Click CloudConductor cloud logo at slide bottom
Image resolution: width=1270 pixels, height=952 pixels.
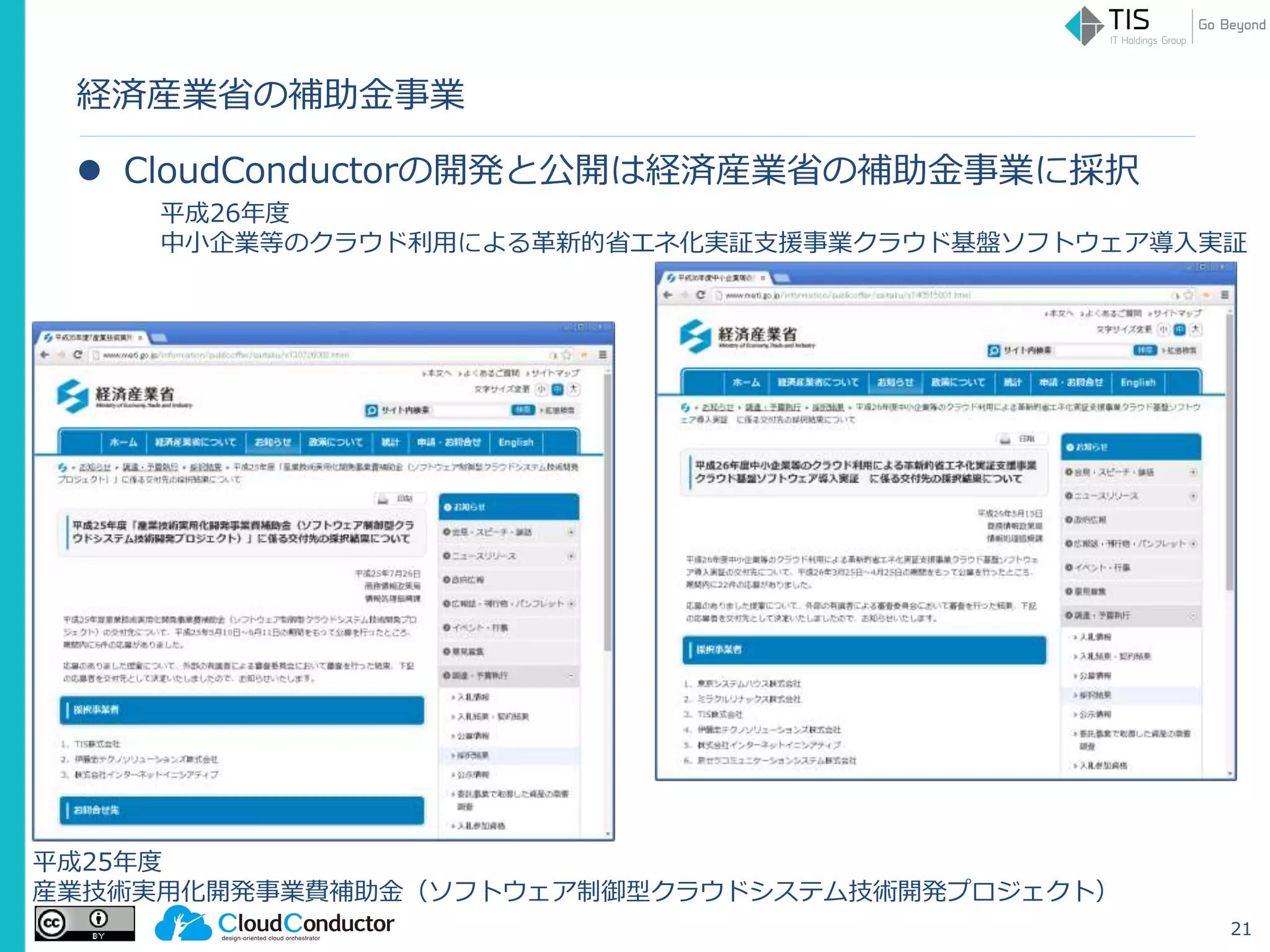(x=274, y=923)
